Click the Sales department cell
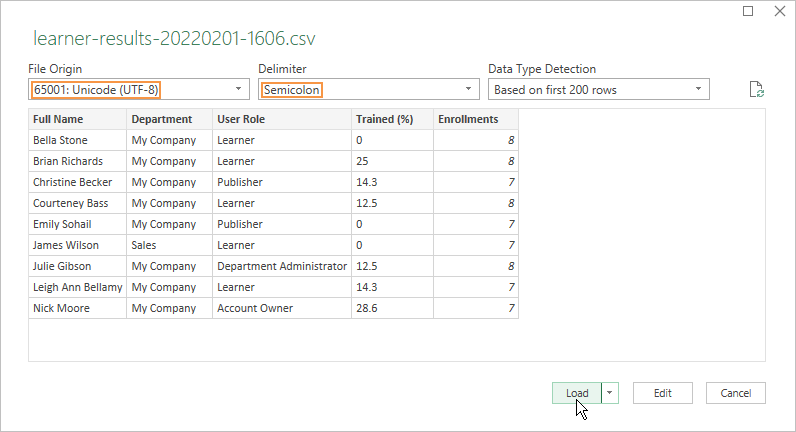 coord(170,245)
